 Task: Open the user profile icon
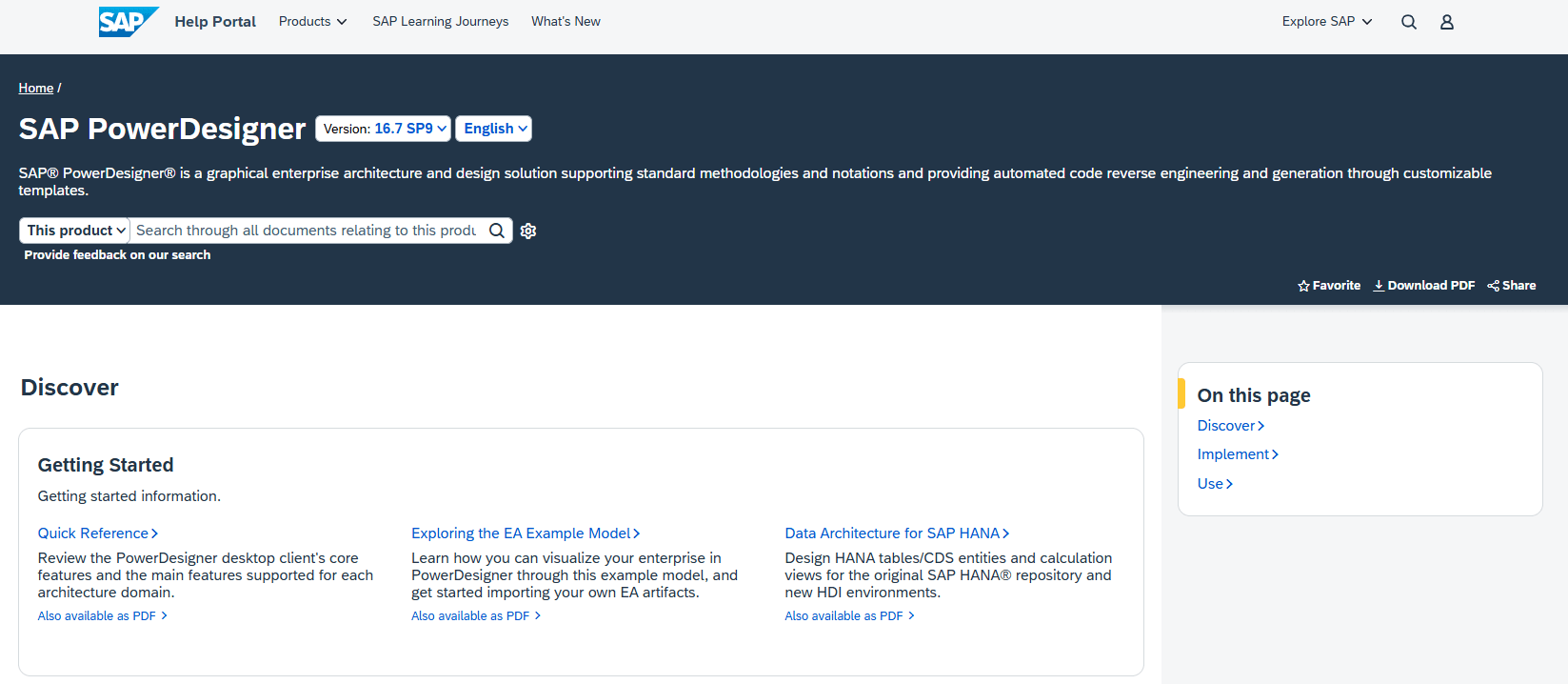click(1447, 22)
